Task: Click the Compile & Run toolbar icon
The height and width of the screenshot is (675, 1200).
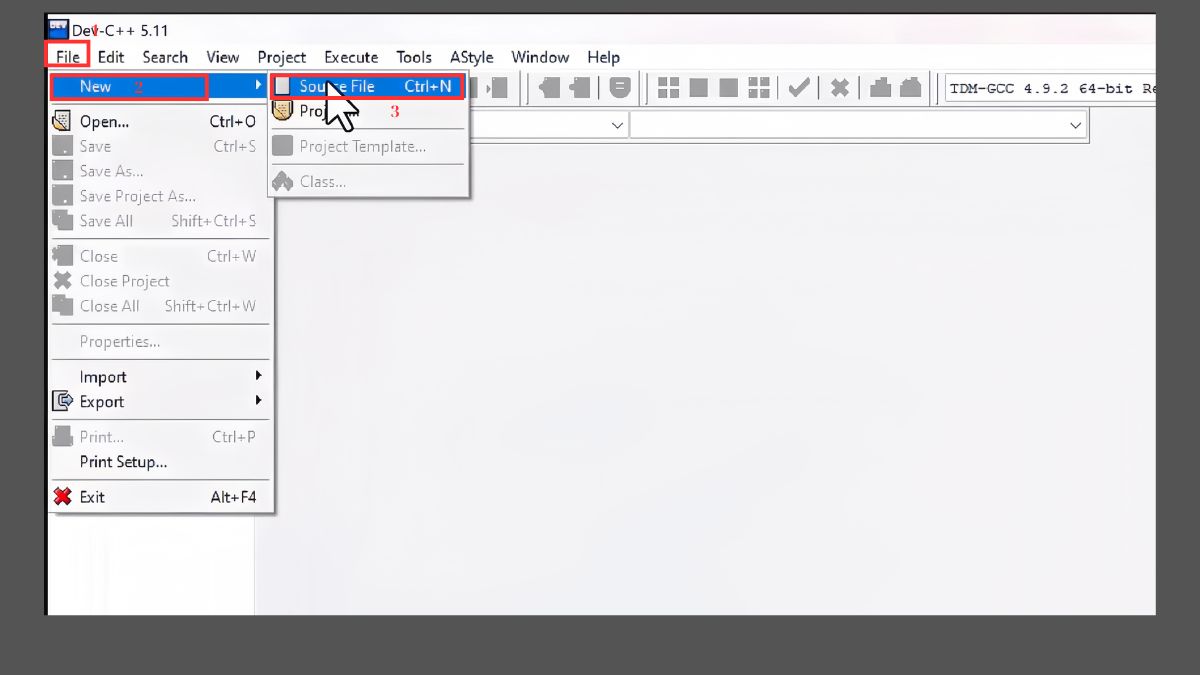Action: tap(730, 87)
